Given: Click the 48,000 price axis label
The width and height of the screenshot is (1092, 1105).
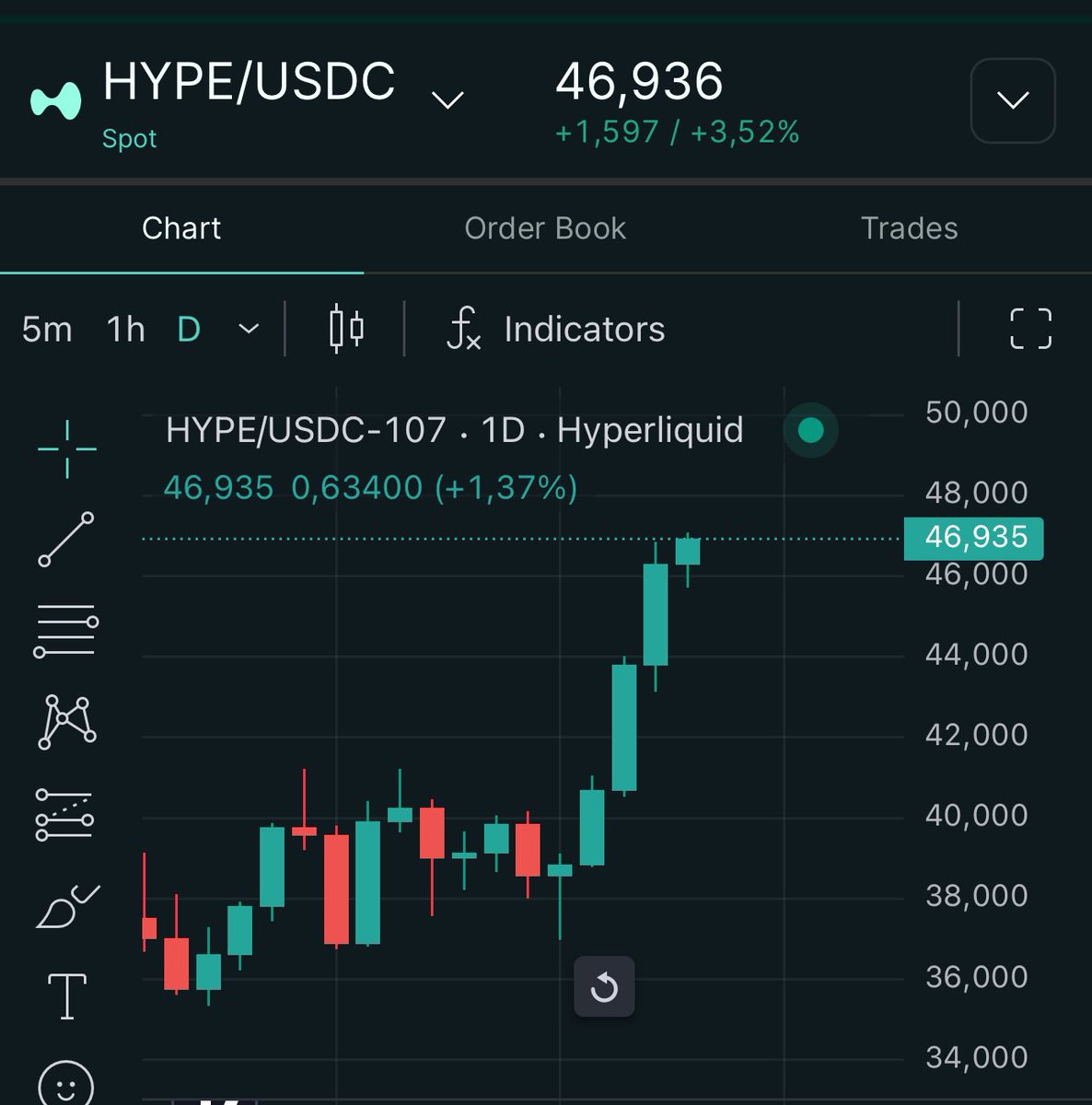Looking at the screenshot, I should (x=977, y=493).
